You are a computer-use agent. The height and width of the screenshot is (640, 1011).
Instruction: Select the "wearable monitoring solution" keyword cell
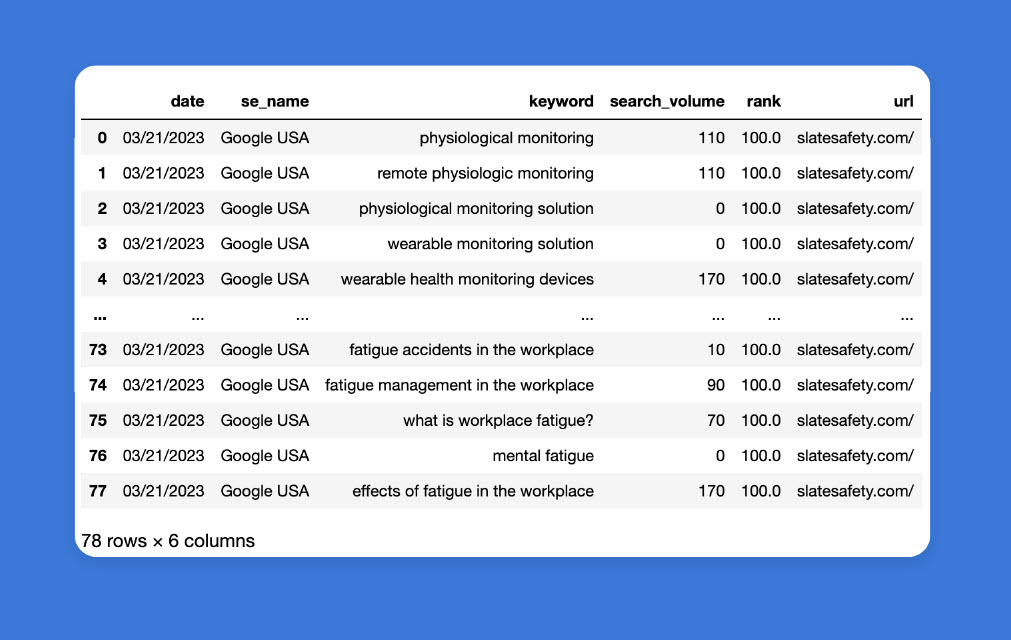coord(490,244)
